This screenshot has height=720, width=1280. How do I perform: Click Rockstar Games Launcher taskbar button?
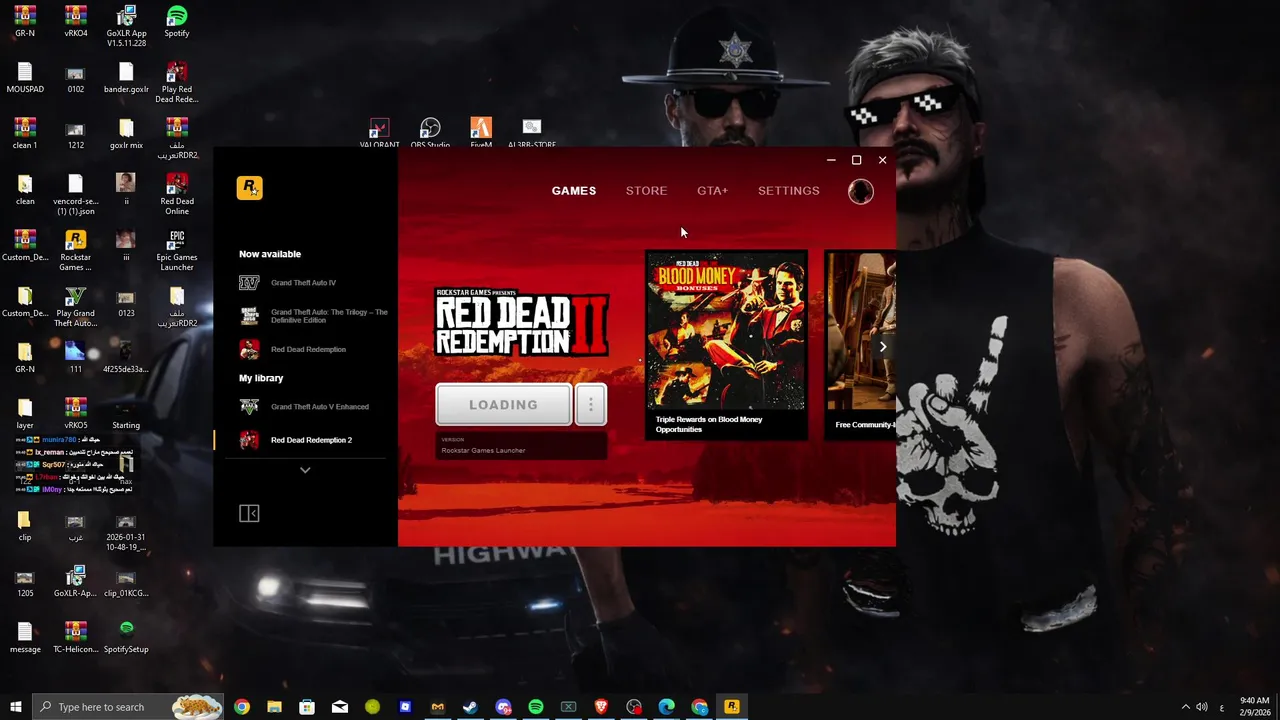[x=732, y=707]
